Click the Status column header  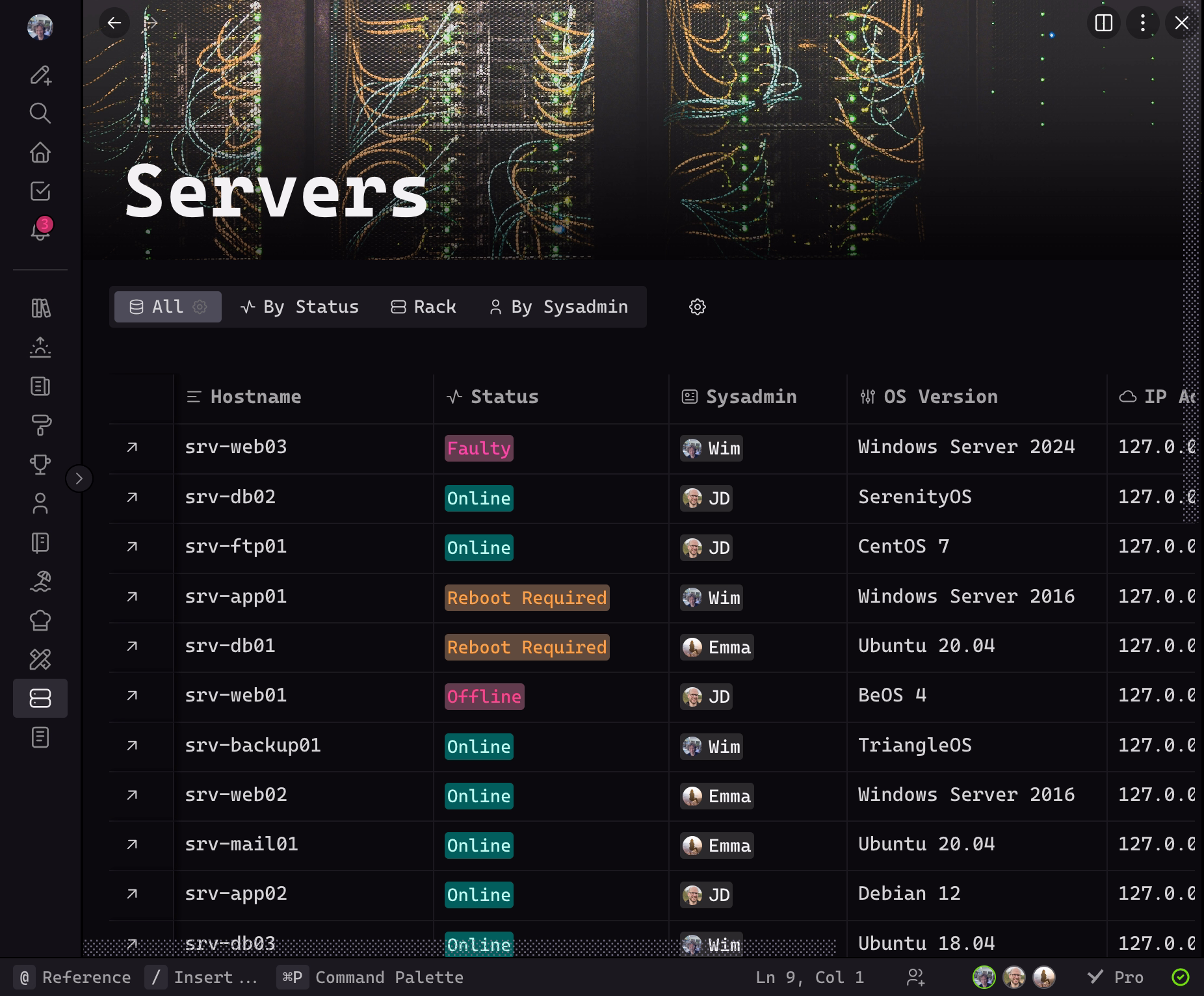pyautogui.click(x=504, y=397)
